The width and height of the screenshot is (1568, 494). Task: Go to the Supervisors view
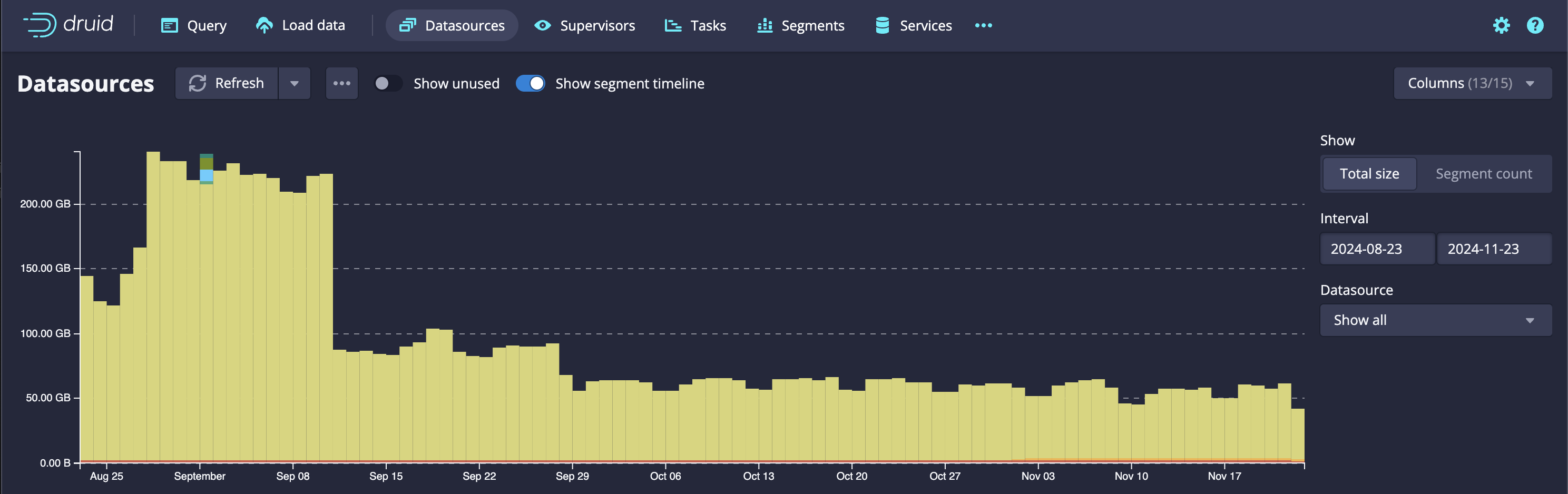[x=584, y=26]
